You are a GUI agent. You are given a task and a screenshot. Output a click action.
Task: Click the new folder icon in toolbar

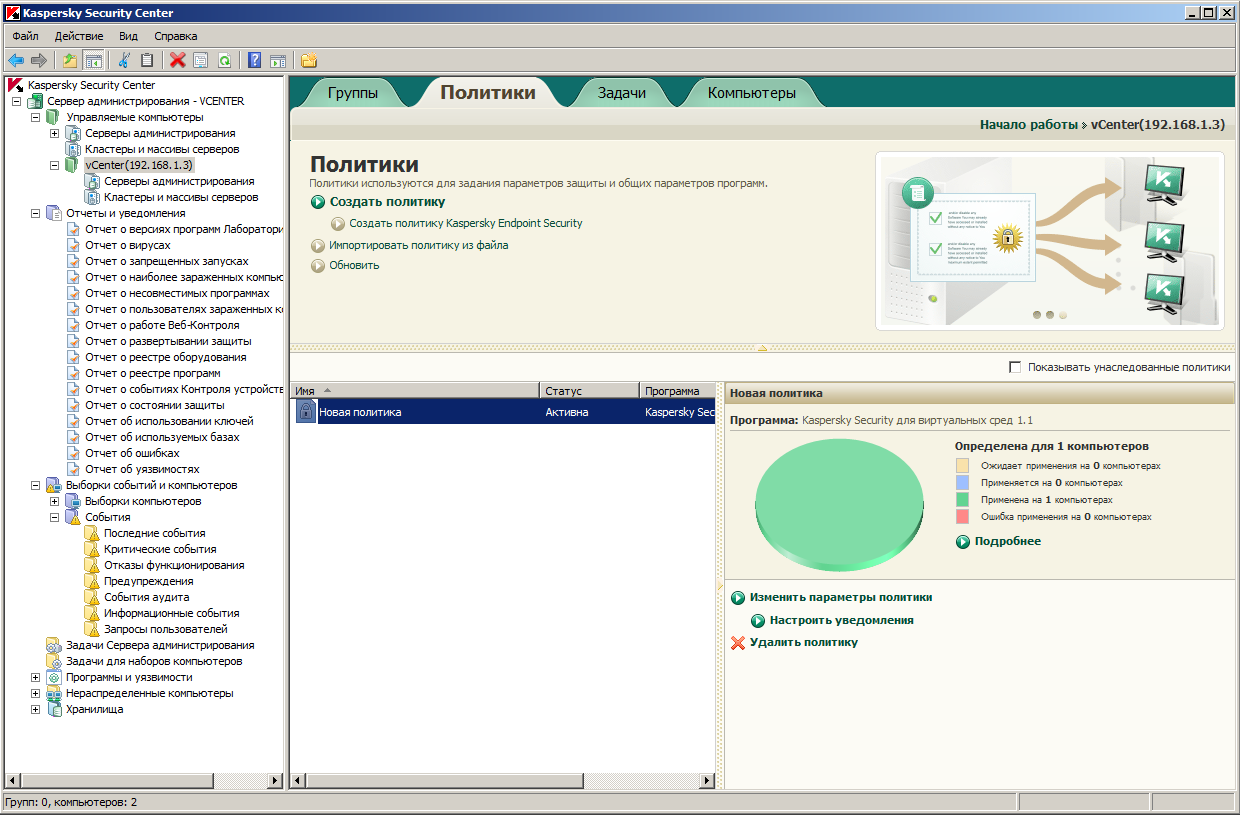tap(309, 60)
